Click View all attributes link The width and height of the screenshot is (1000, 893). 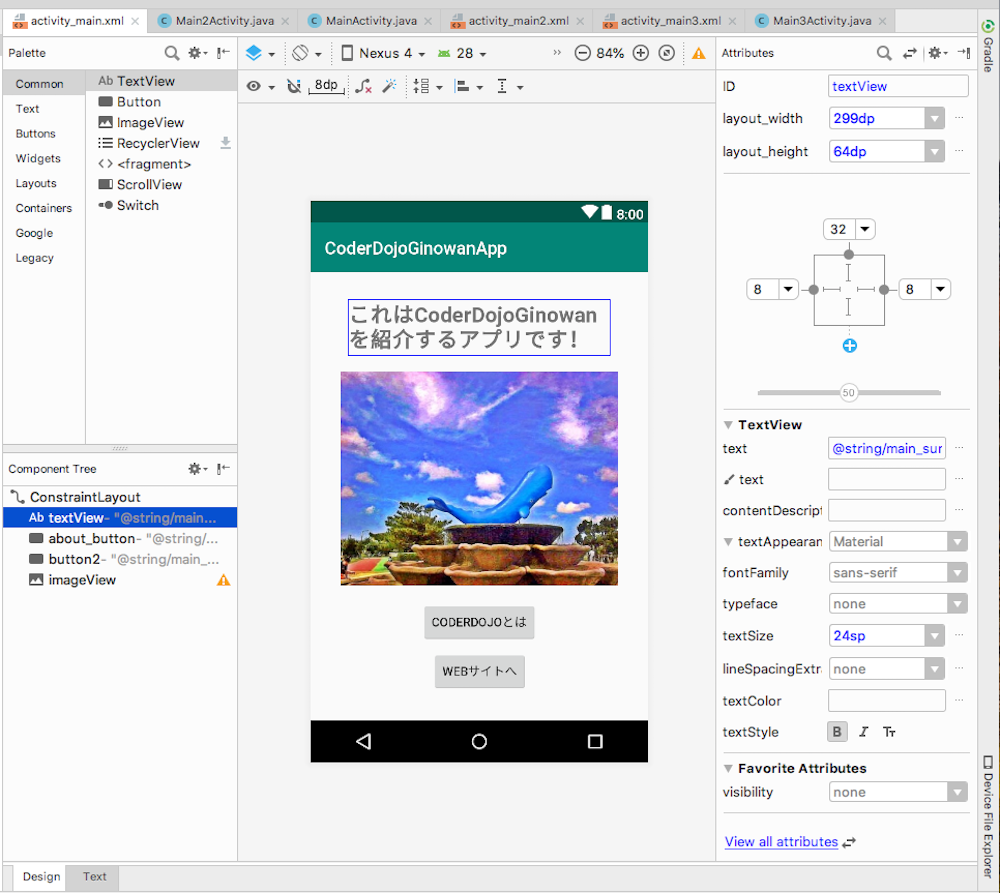(781, 841)
